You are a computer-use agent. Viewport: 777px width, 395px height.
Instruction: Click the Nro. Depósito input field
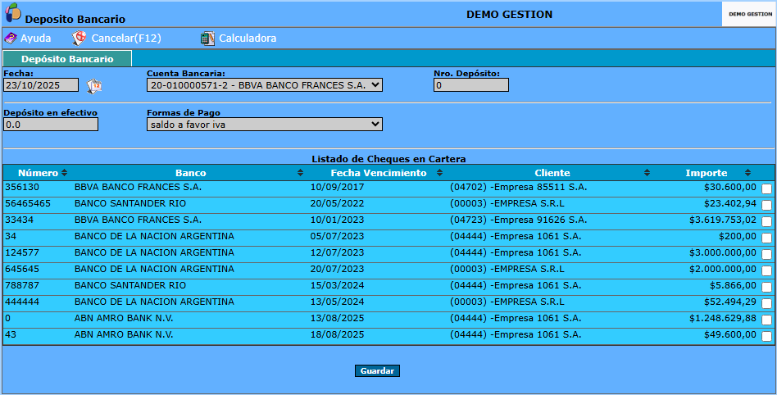(471, 85)
